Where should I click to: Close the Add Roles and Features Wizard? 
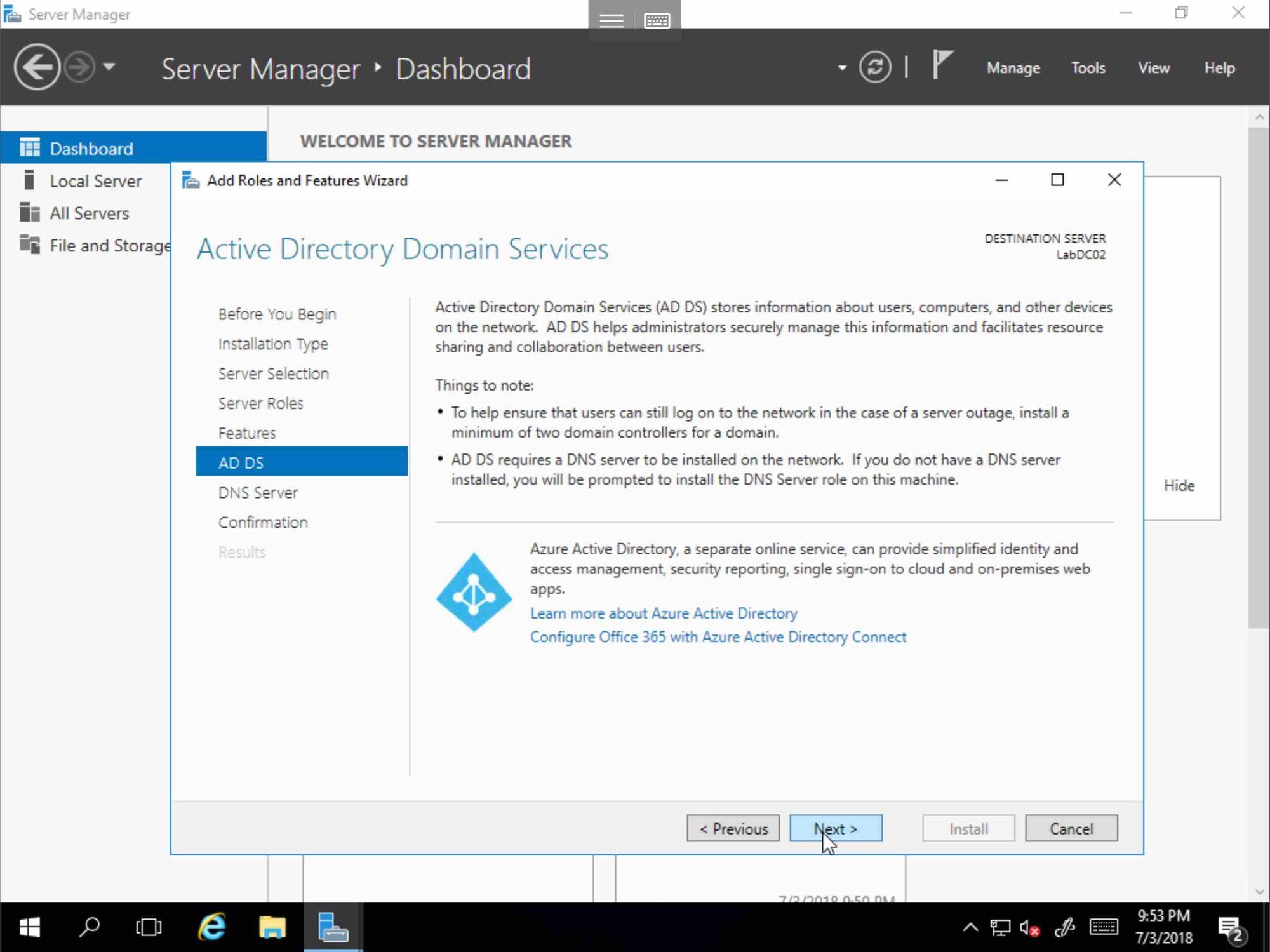click(1114, 180)
